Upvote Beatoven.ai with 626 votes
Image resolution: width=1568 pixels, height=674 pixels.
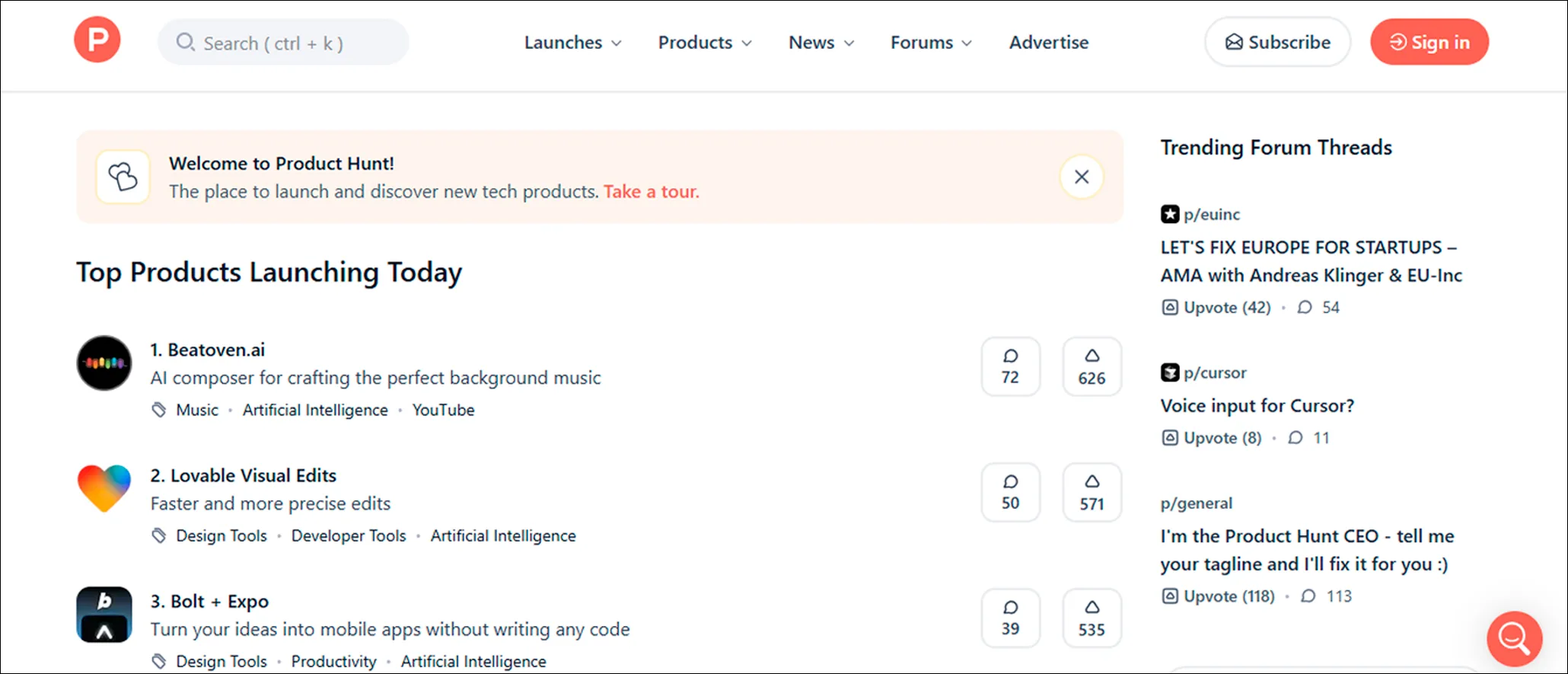(1092, 366)
